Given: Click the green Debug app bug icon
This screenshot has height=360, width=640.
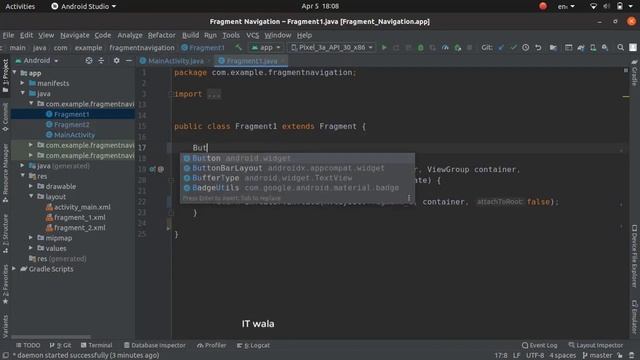Looking at the screenshot, I should [x=420, y=48].
